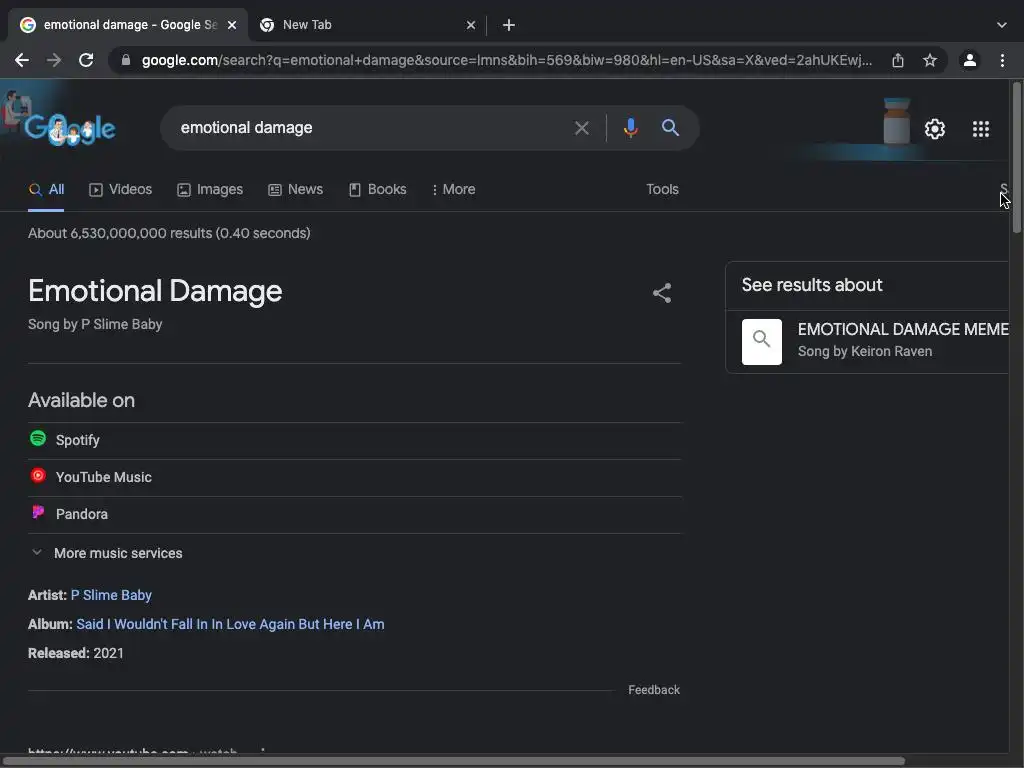The height and width of the screenshot is (768, 1024).
Task: Click the share page icon in address bar
Action: [898, 60]
